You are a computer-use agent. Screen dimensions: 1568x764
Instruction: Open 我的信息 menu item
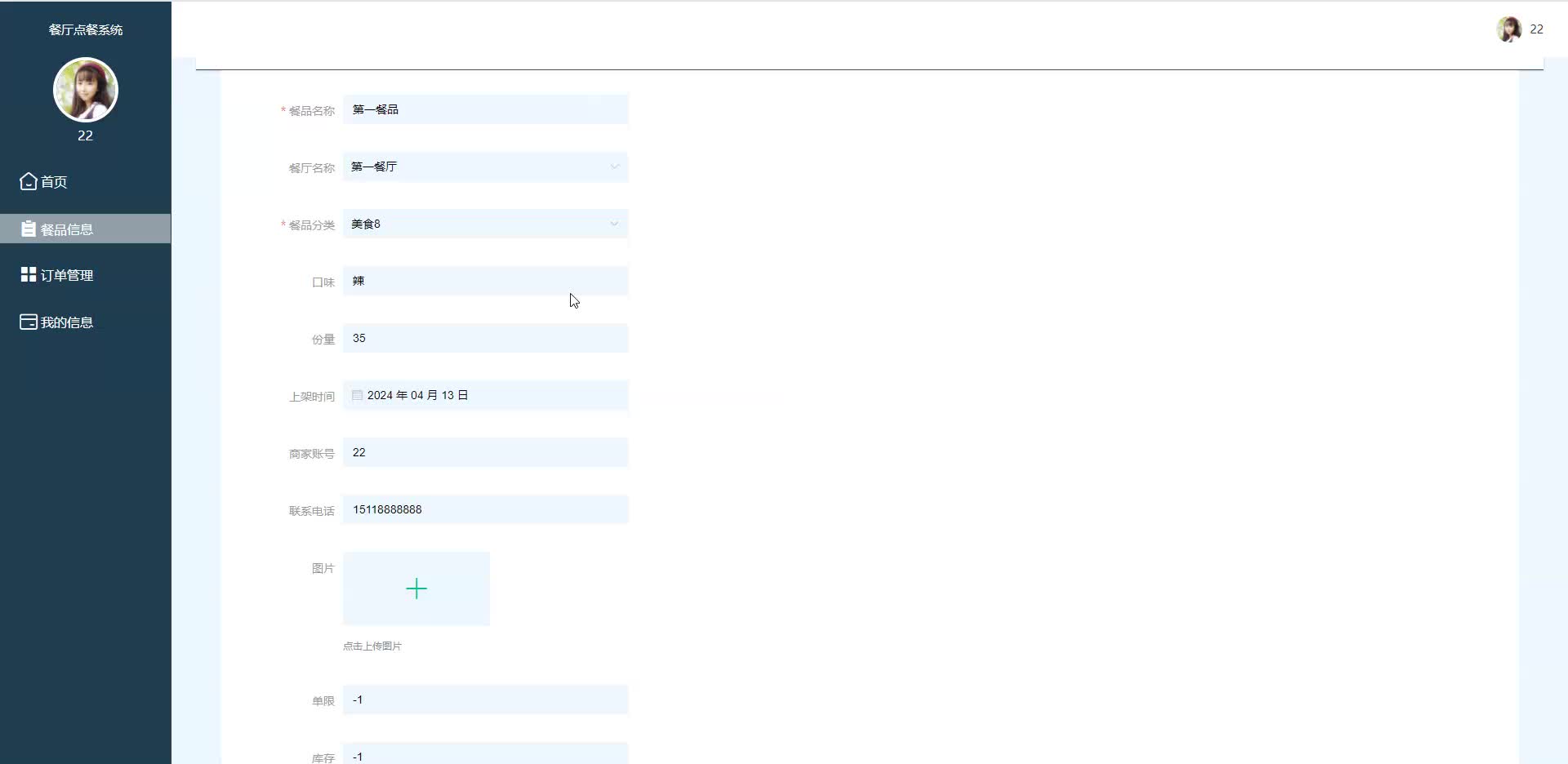pos(86,322)
